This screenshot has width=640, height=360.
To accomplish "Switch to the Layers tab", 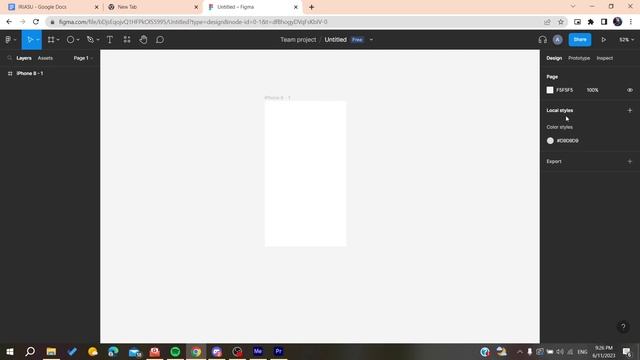I will [x=24, y=58].
